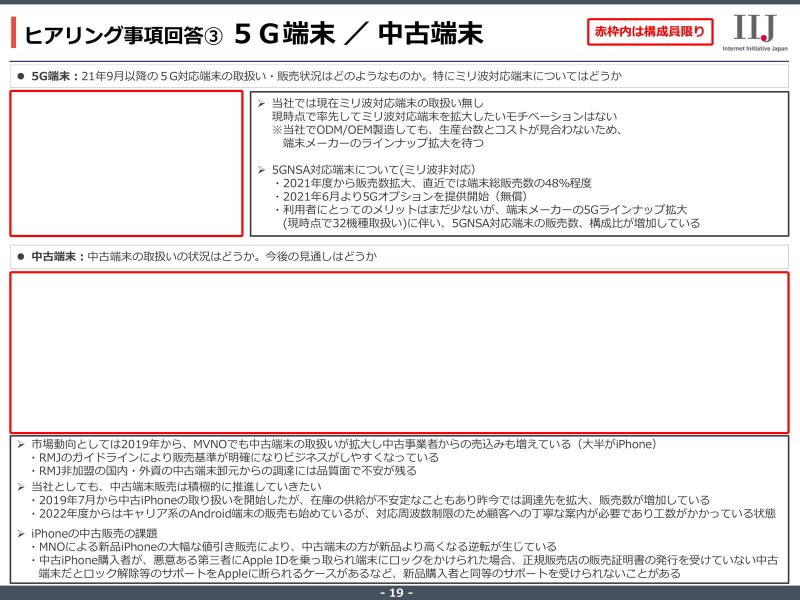The height and width of the screenshot is (600, 800).
Task: Click the line 当社としても、中古端末販売は積極的に推進
Action: (x=177, y=487)
